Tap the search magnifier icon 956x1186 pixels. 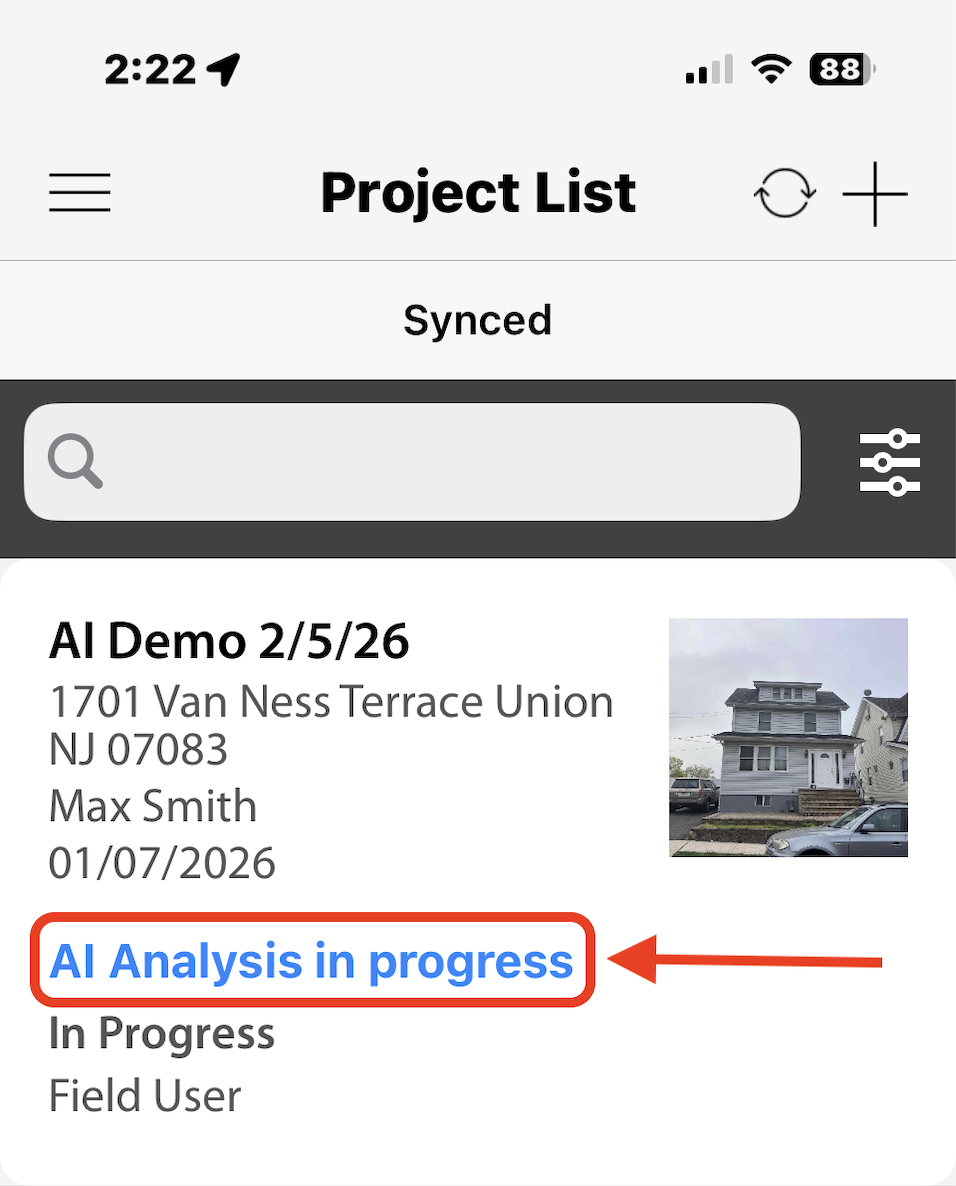click(x=75, y=462)
